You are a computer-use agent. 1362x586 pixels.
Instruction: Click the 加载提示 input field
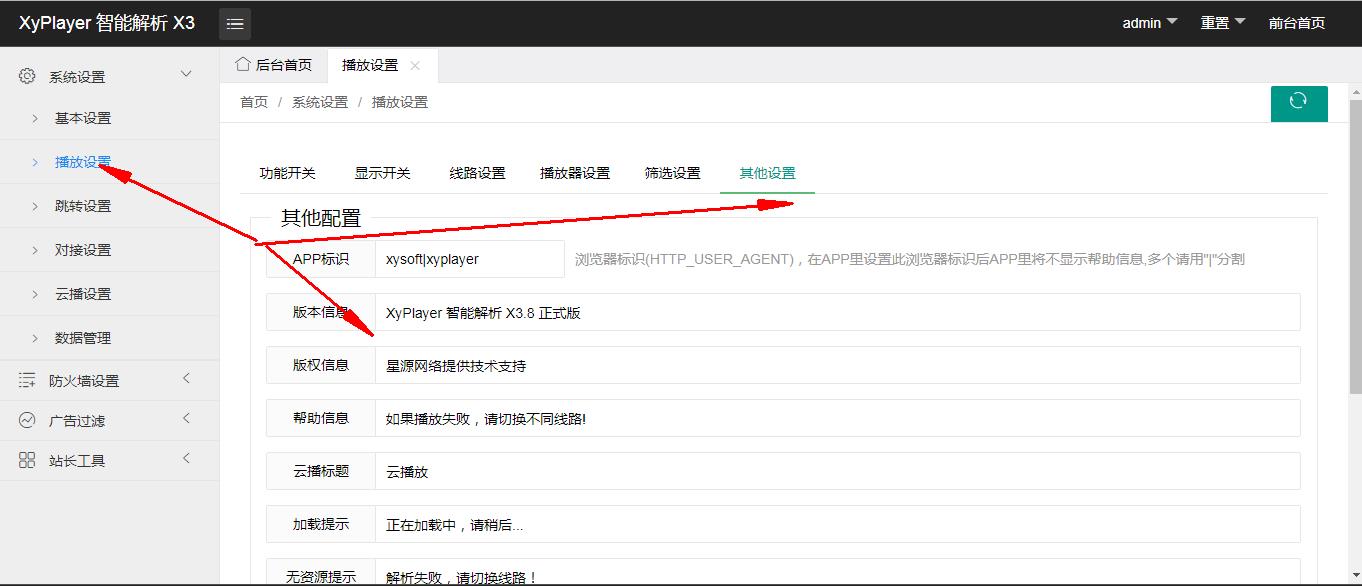(x=838, y=524)
